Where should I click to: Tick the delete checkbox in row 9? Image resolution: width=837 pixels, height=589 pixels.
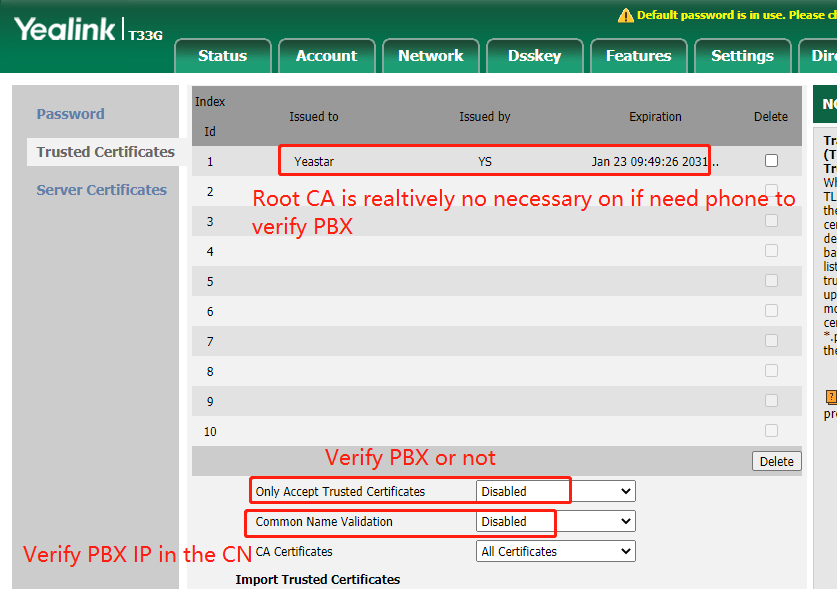pos(771,400)
